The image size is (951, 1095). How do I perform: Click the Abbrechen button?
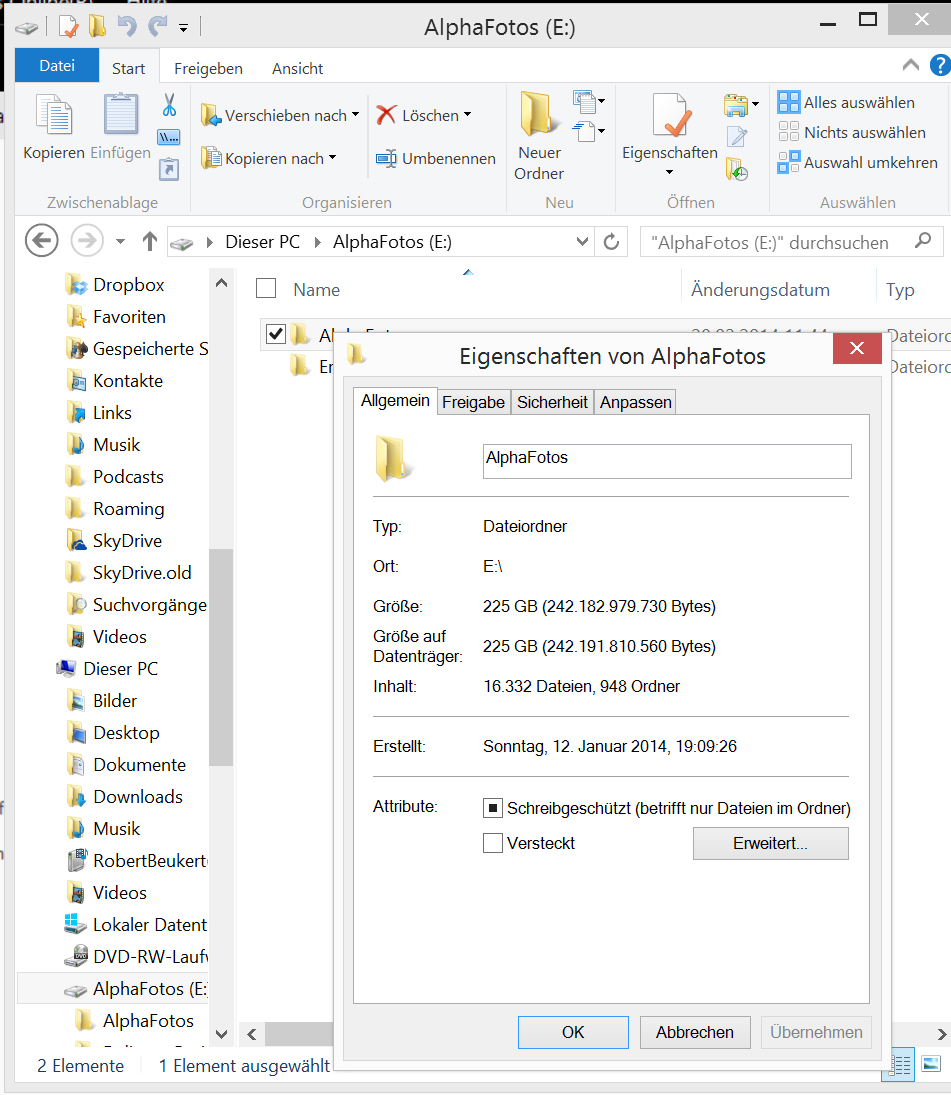tap(694, 1032)
